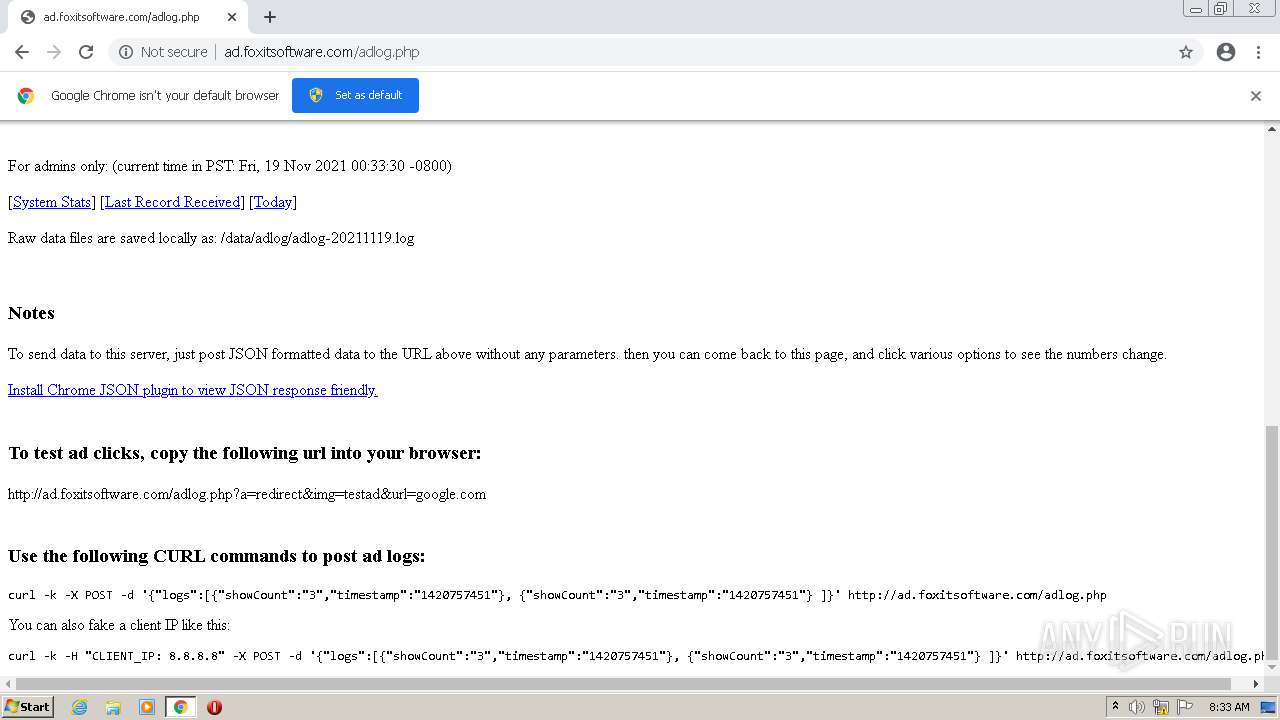Select the Chrome taskbar button
This screenshot has width=1280, height=720.
click(x=180, y=707)
